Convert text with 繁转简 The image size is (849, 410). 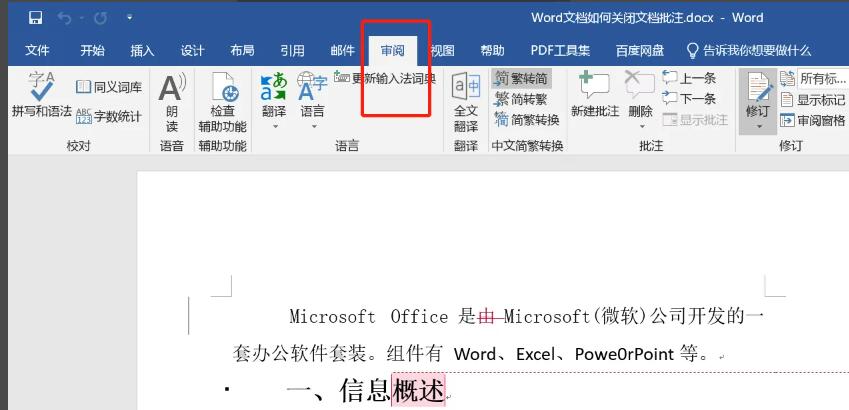(x=521, y=79)
